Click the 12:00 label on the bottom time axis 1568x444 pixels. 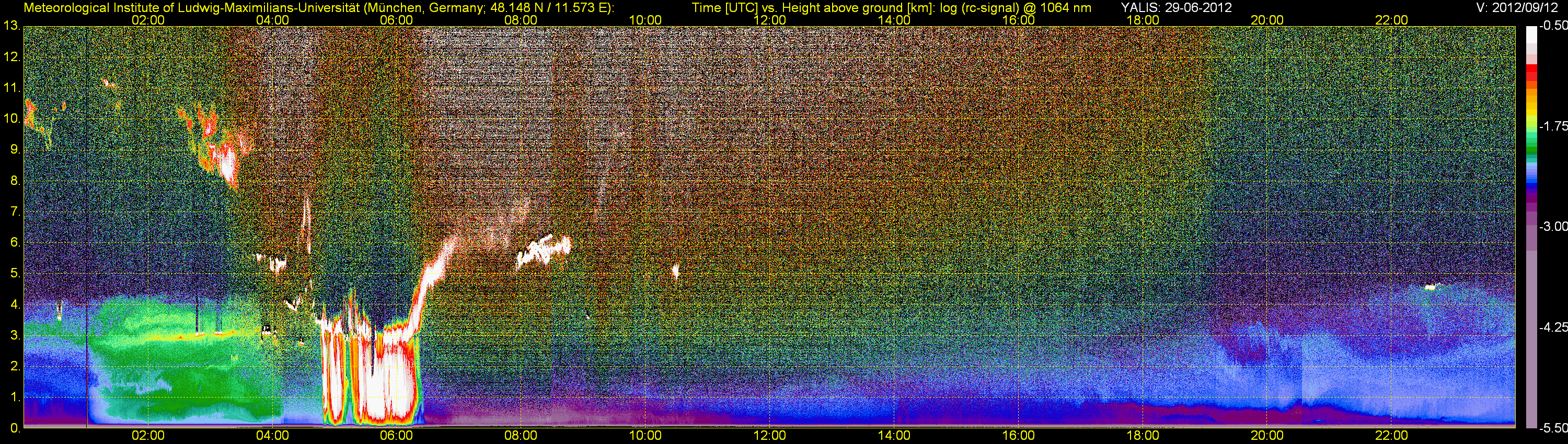[769, 436]
